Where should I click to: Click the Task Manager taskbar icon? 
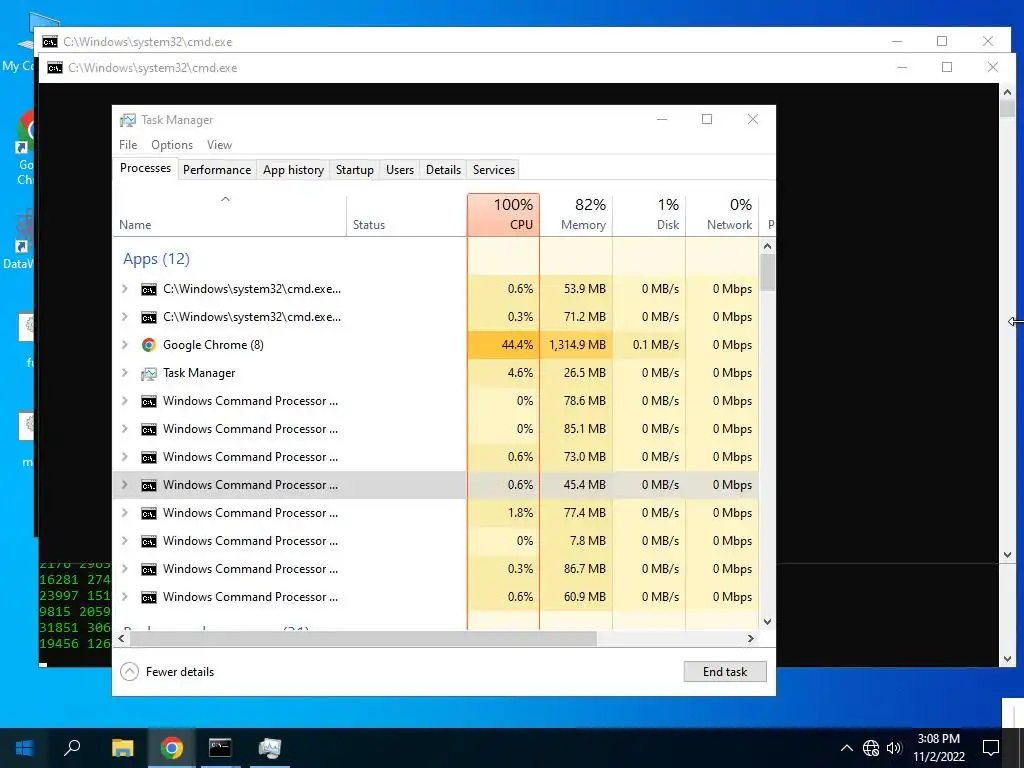point(269,748)
